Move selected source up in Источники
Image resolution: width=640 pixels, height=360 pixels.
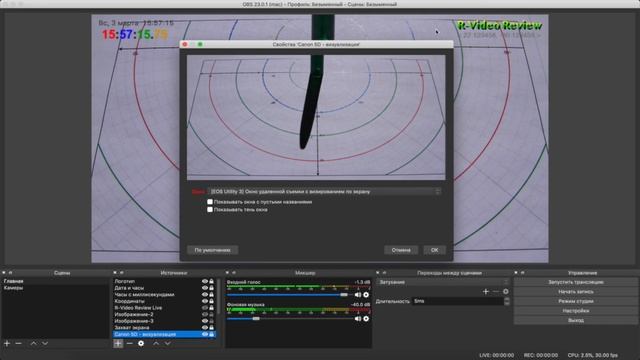[x=156, y=343]
